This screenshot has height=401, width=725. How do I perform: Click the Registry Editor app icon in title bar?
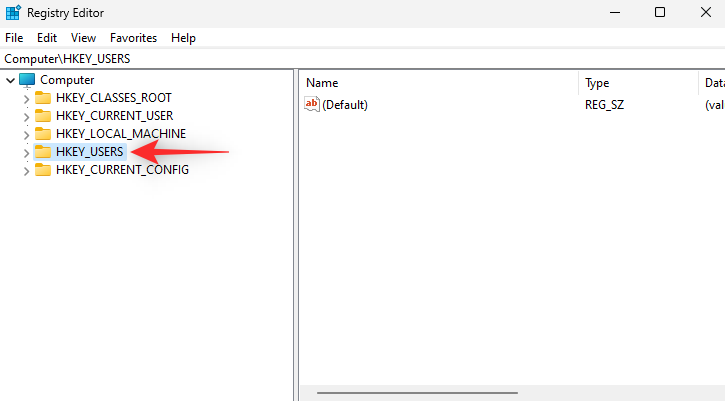pyautogui.click(x=13, y=12)
